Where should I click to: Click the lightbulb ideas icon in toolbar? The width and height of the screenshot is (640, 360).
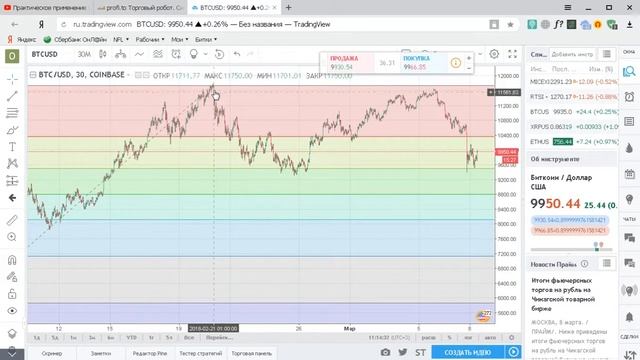click(x=194, y=54)
